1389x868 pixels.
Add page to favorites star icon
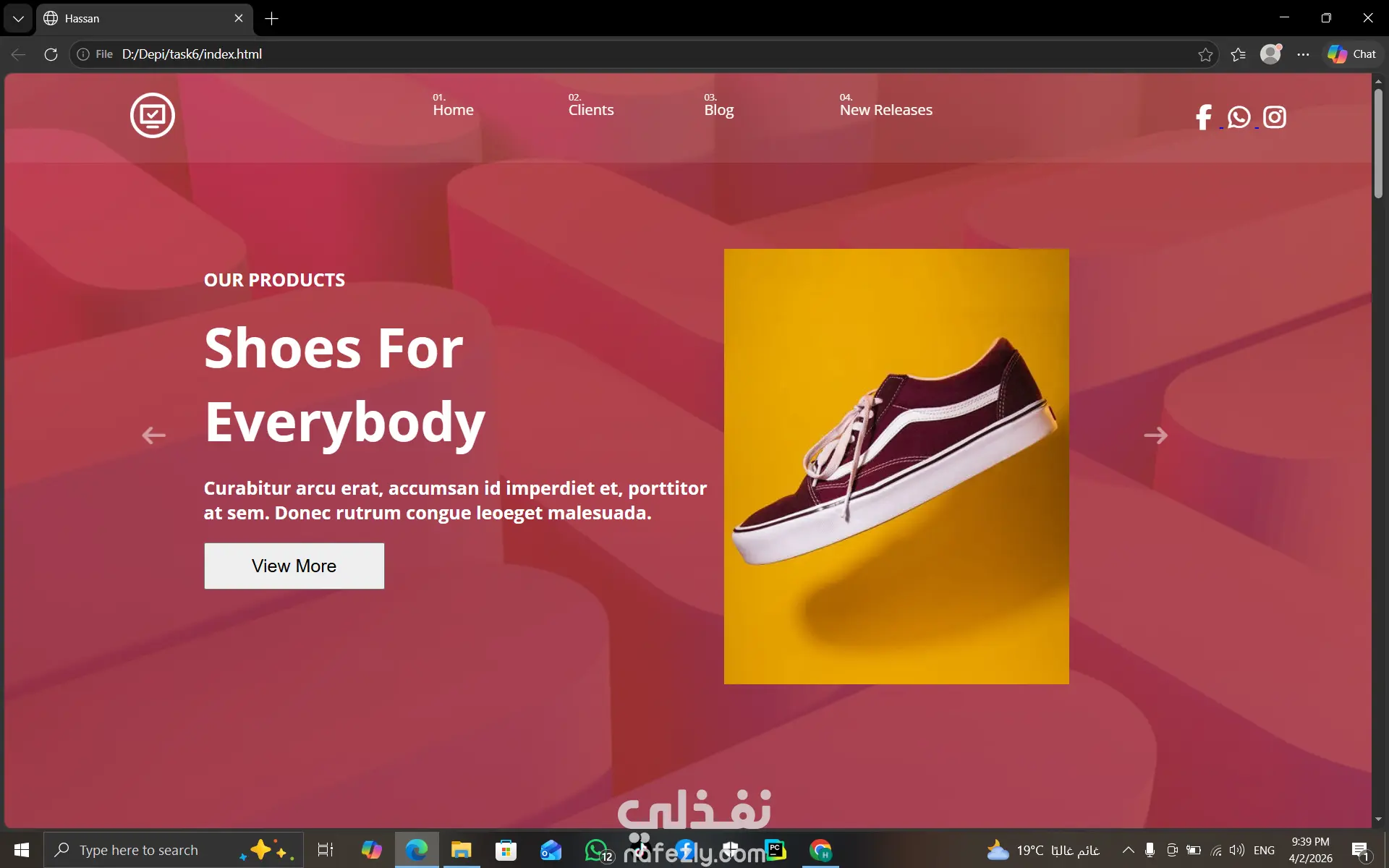pyautogui.click(x=1205, y=54)
